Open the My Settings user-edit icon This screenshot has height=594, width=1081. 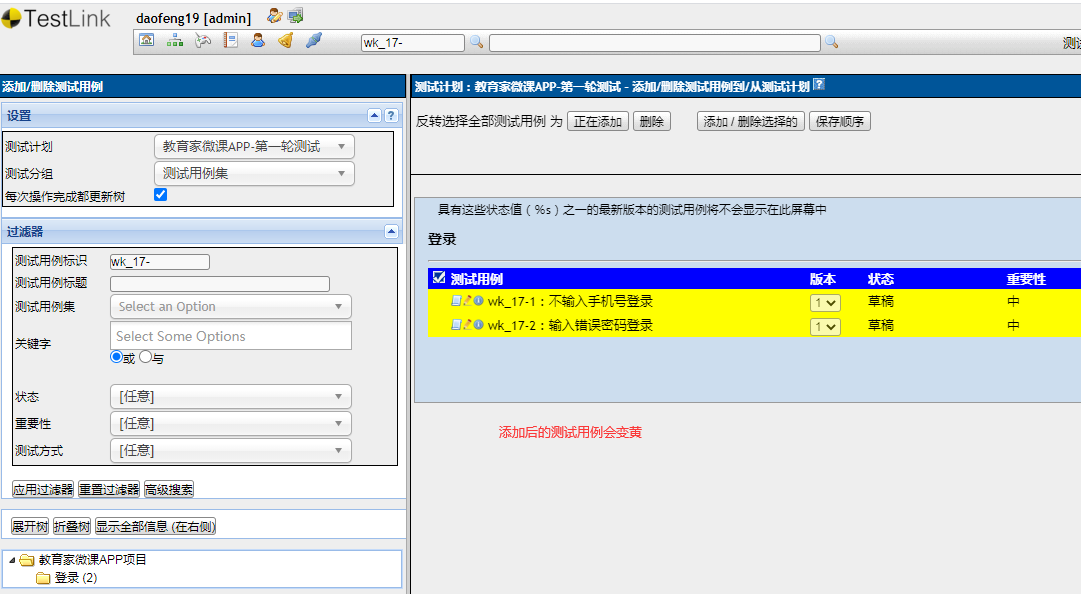point(274,16)
